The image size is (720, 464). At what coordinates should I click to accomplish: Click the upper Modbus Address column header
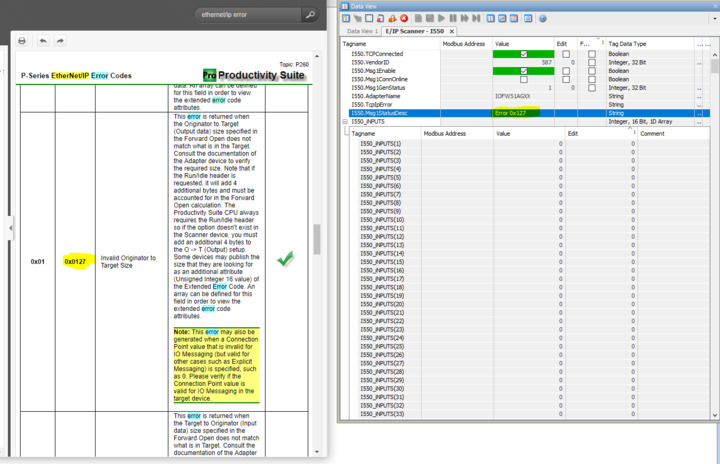click(x=466, y=44)
